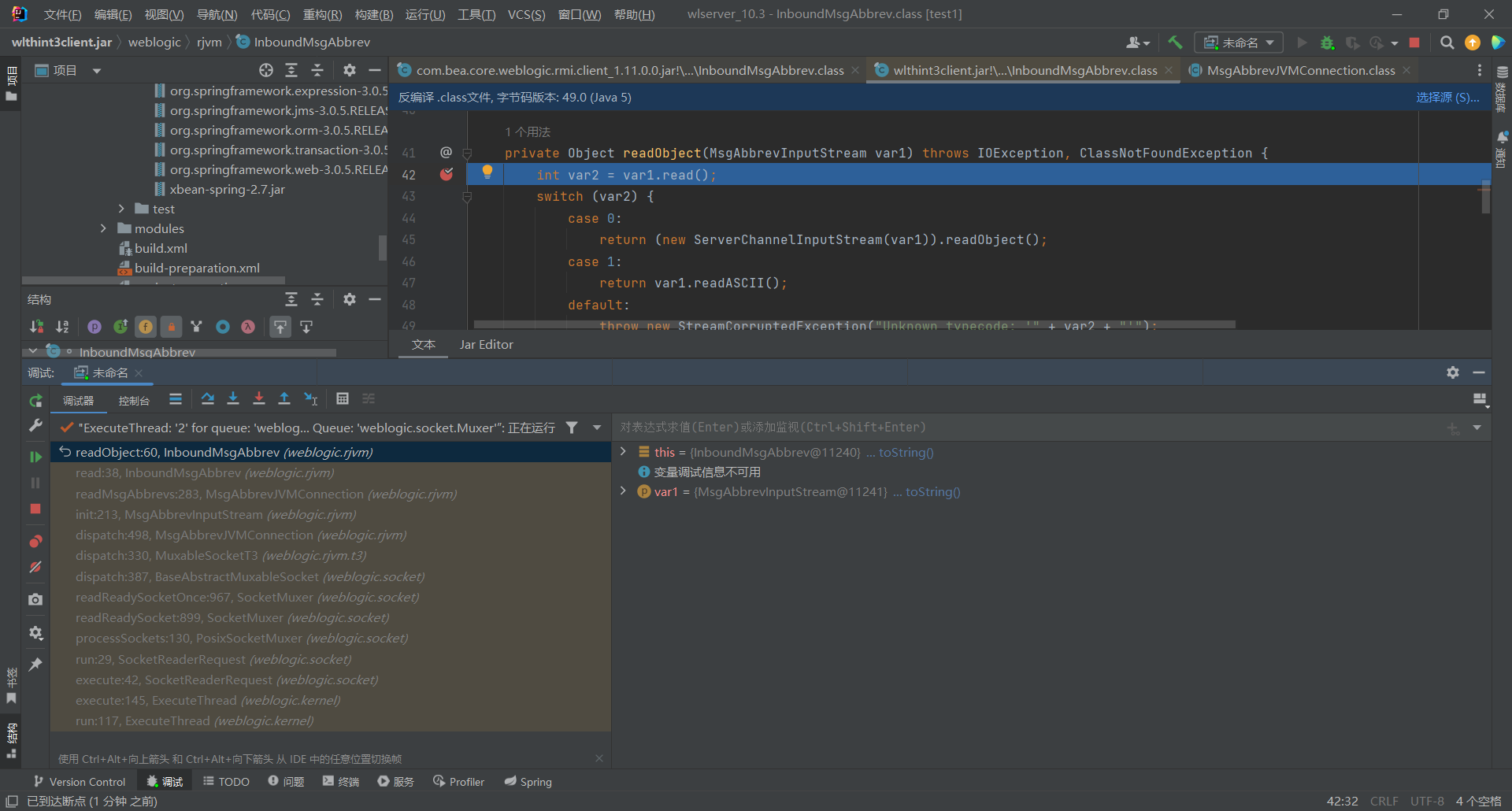Click the Step Out arrow icon

point(284,399)
